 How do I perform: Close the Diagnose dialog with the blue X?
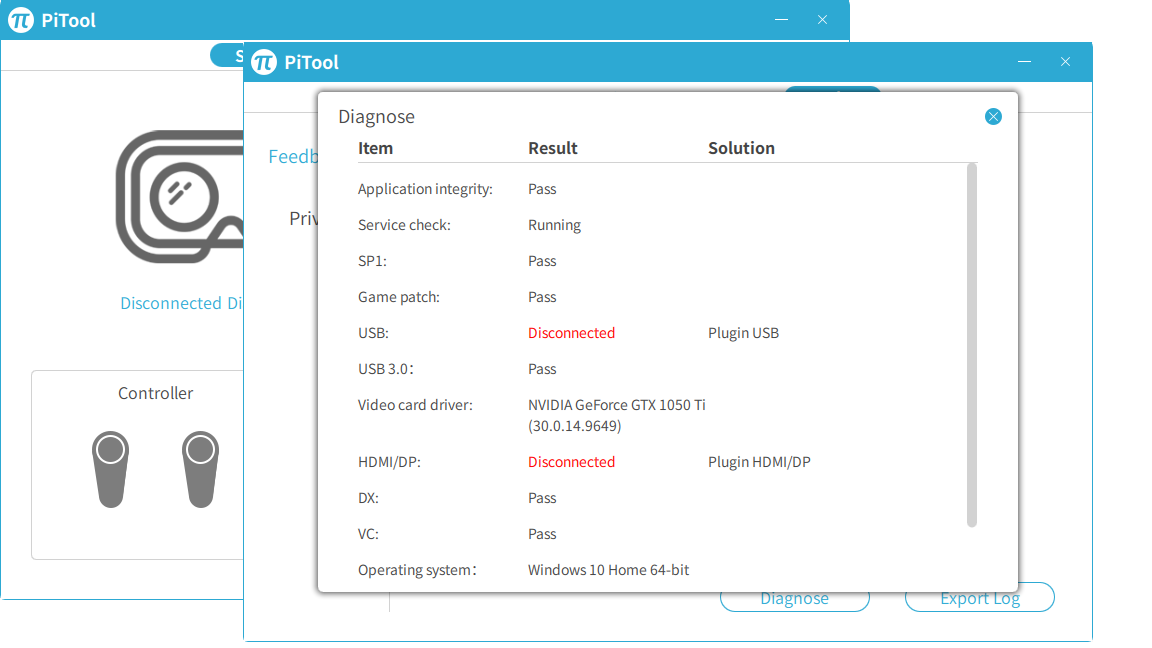tap(993, 117)
